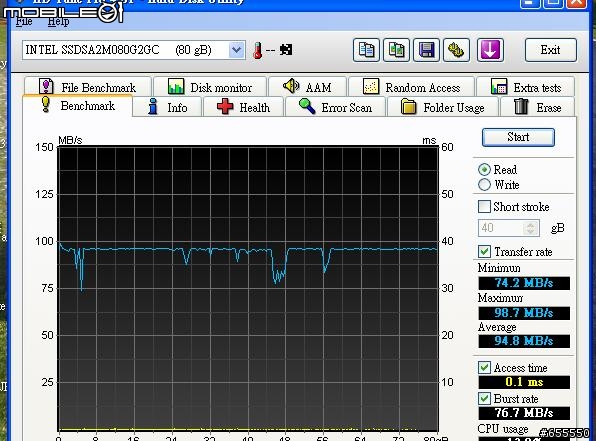Select the Benchmark tab

(x=78, y=105)
